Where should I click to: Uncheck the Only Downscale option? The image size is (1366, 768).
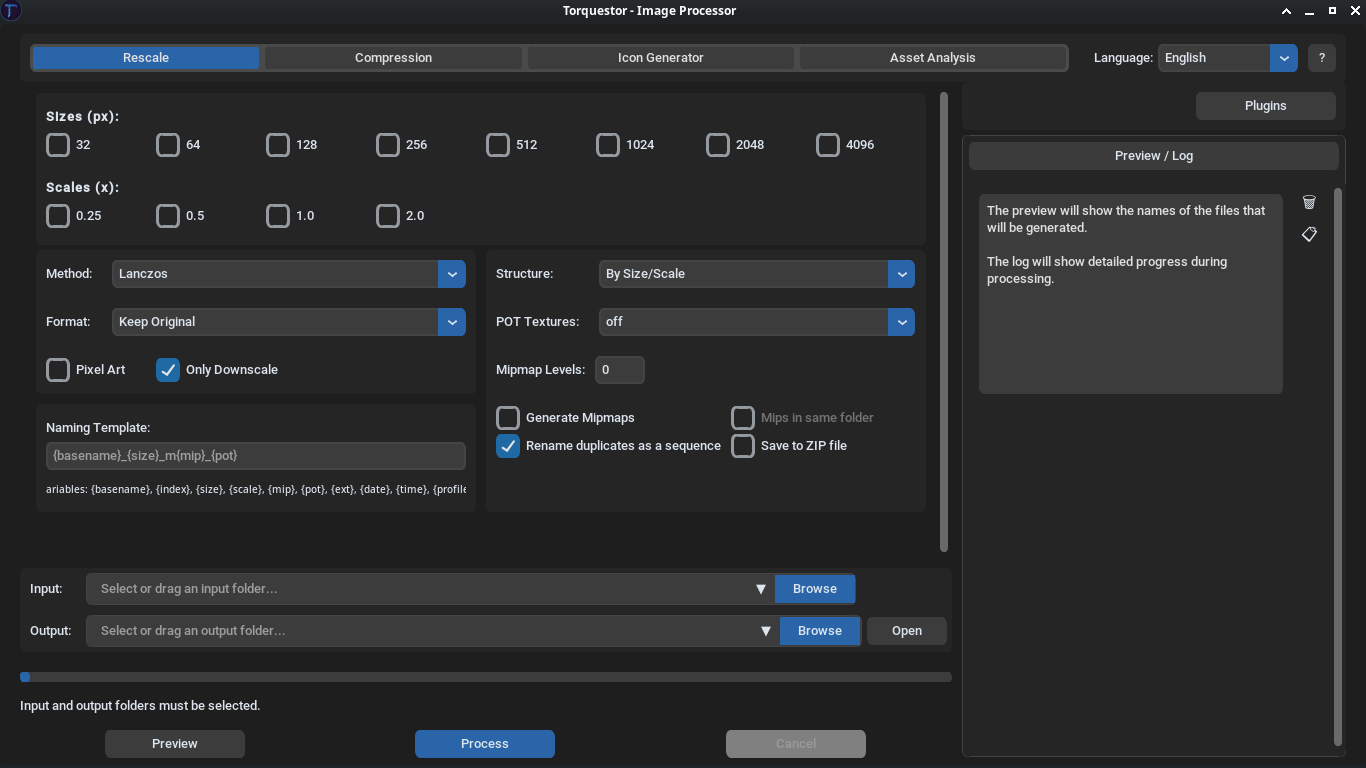(x=168, y=370)
